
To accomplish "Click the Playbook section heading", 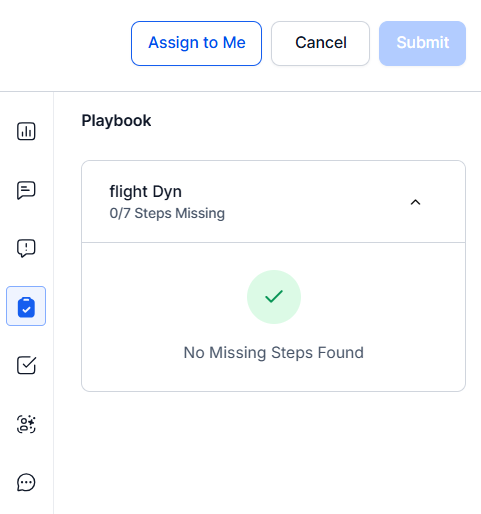I will [x=116, y=121].
